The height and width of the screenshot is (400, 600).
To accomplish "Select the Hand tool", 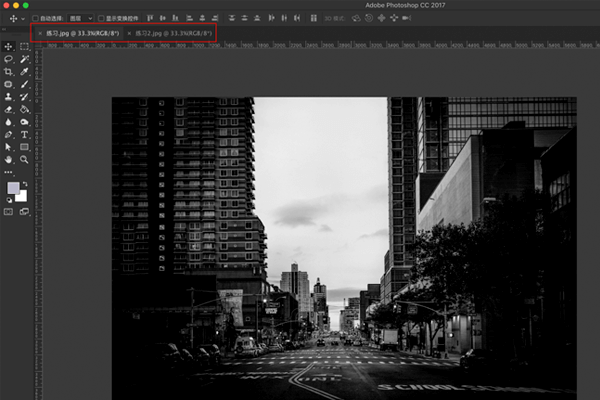I will coord(9,160).
